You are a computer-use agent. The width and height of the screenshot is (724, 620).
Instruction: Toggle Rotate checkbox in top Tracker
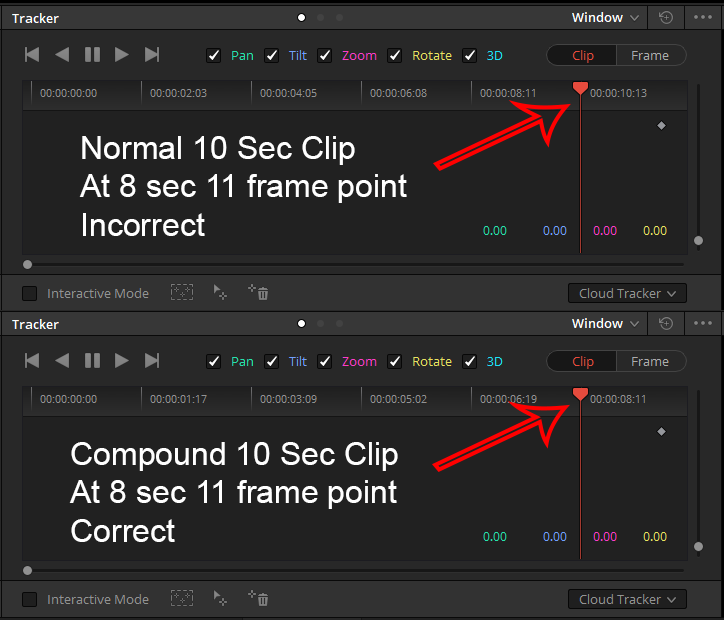394,55
